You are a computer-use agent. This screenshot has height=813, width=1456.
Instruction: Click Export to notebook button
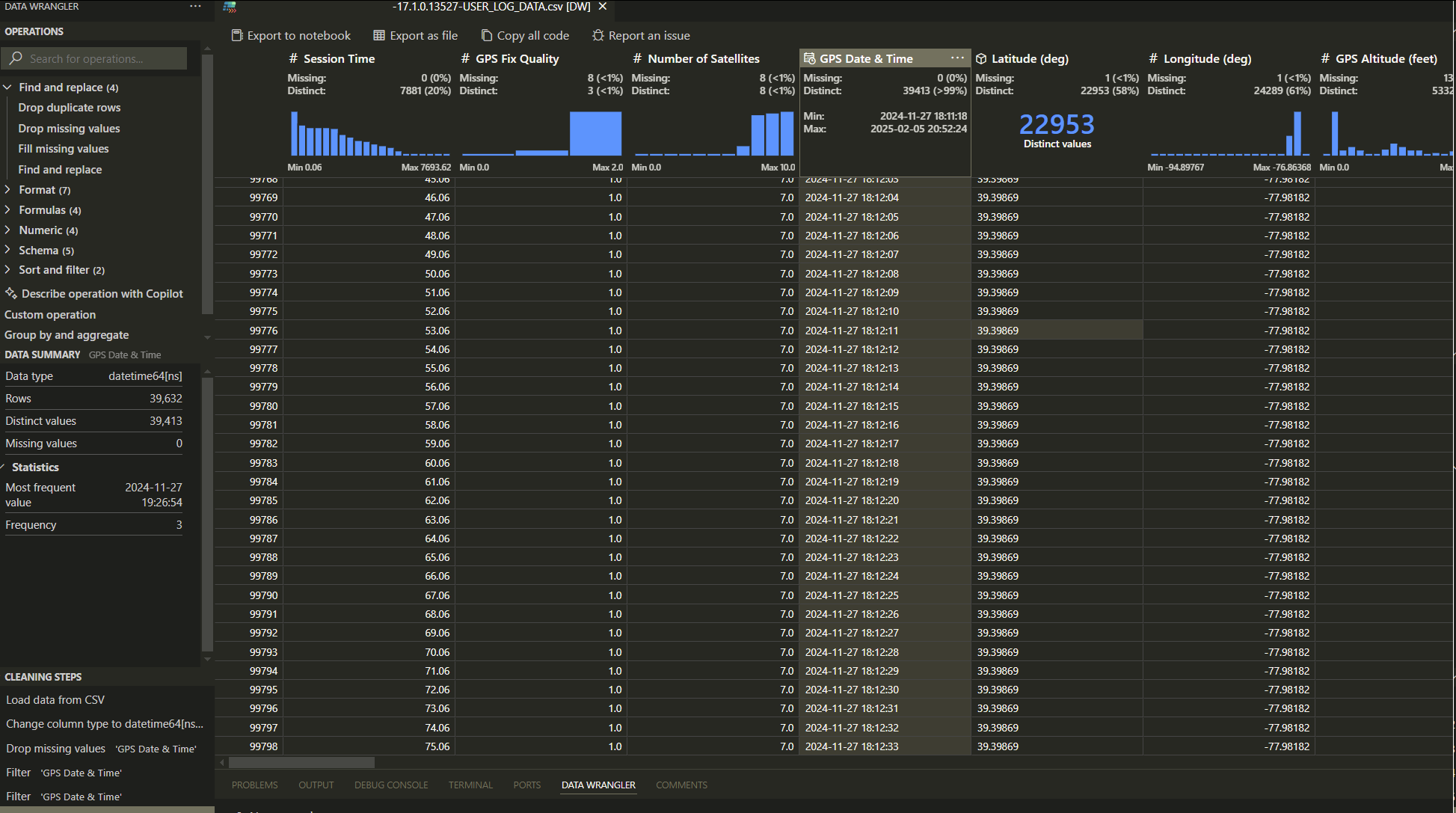pos(291,35)
